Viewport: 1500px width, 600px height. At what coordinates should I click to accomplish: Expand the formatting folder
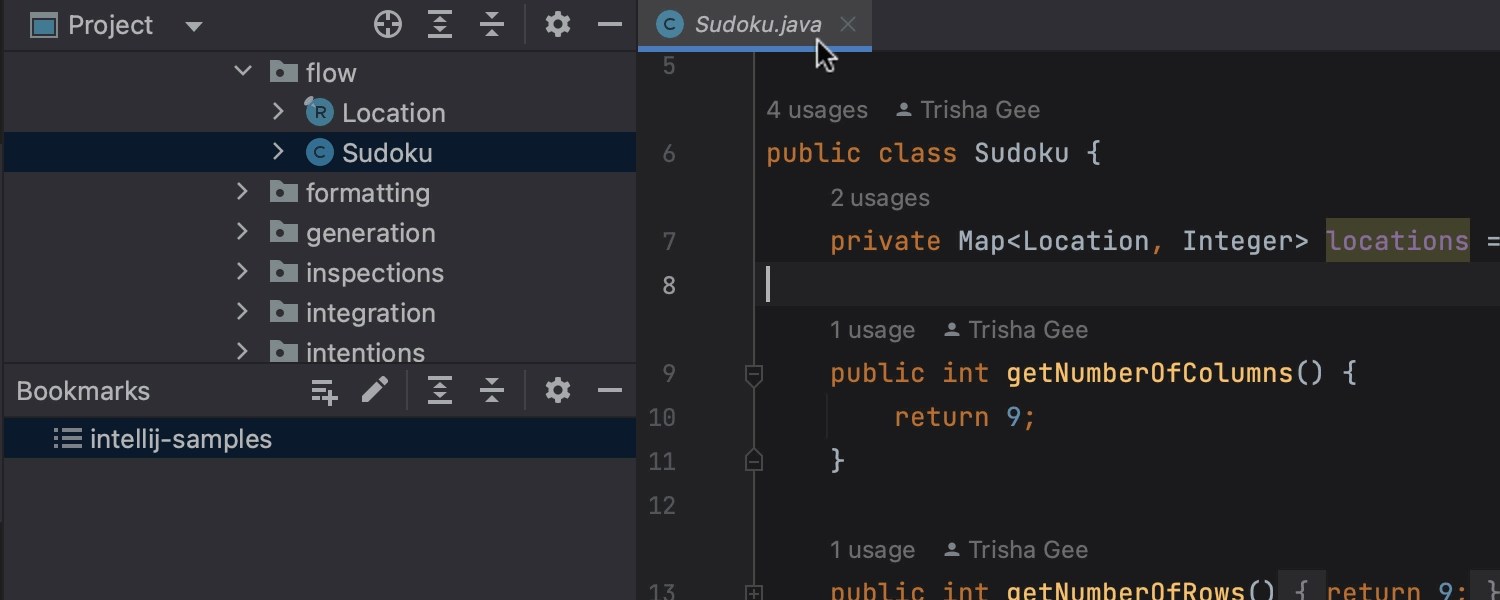[x=242, y=192]
